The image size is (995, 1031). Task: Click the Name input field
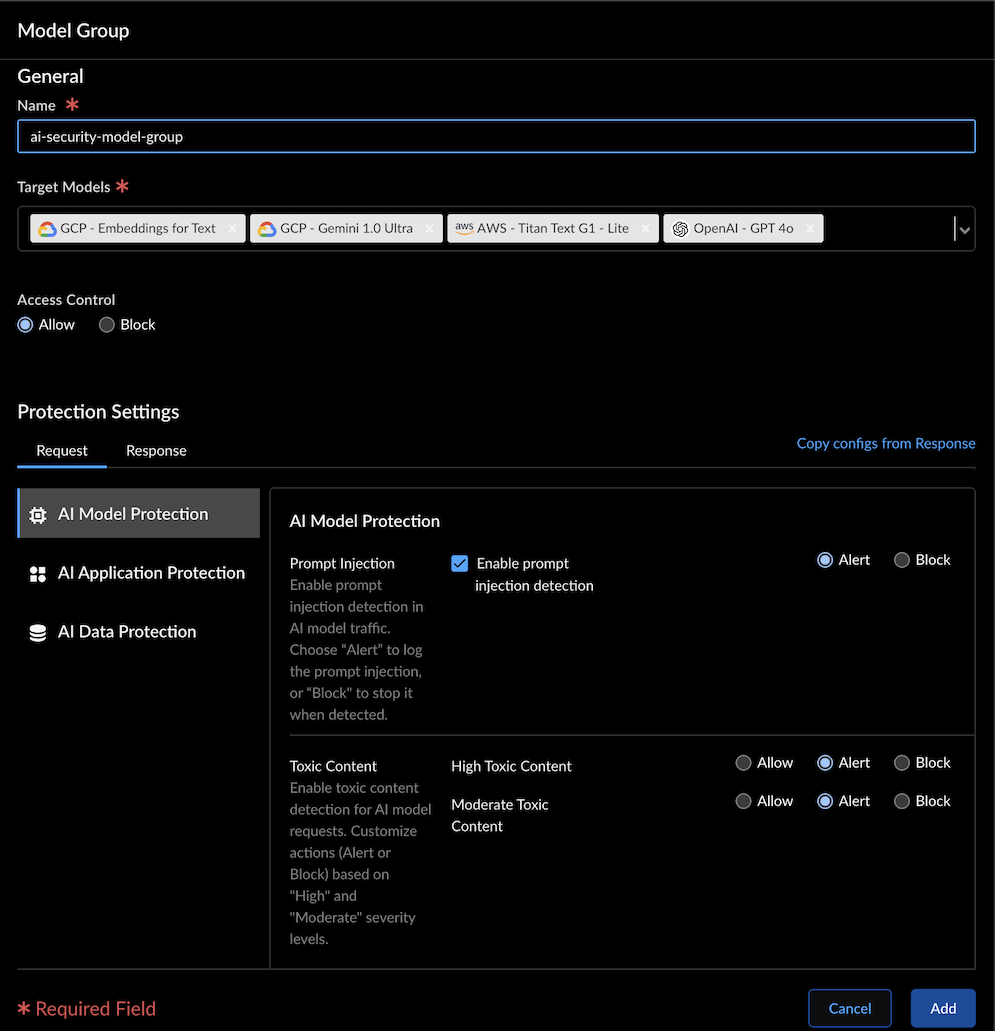coord(496,136)
